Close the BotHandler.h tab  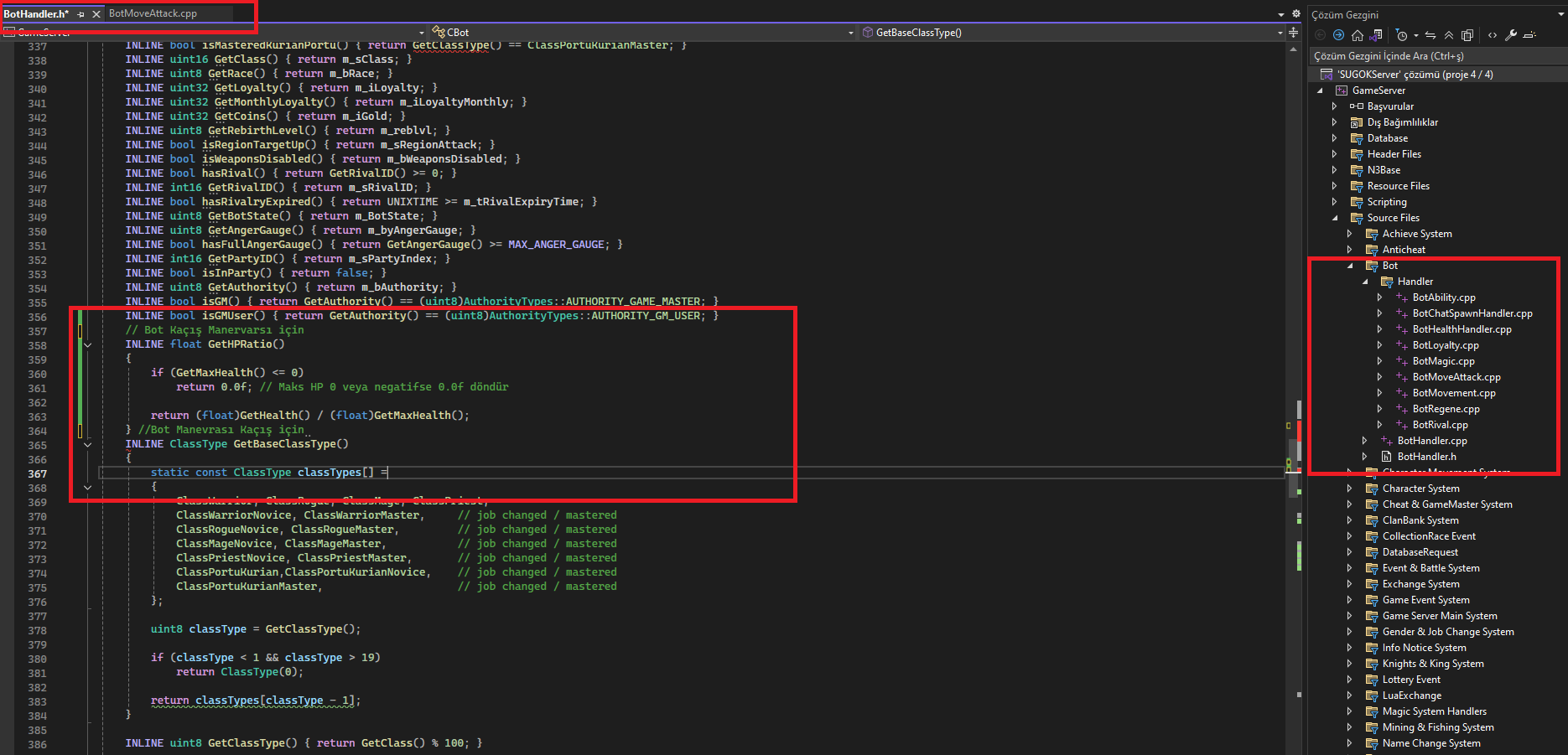pos(96,14)
